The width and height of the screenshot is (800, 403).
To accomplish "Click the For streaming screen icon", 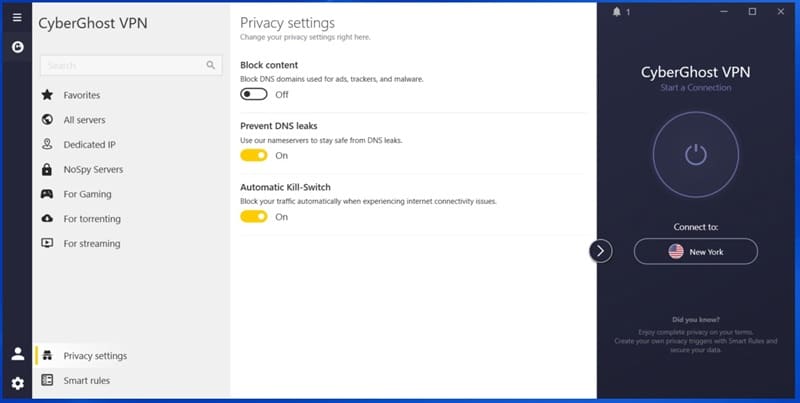I will point(47,243).
